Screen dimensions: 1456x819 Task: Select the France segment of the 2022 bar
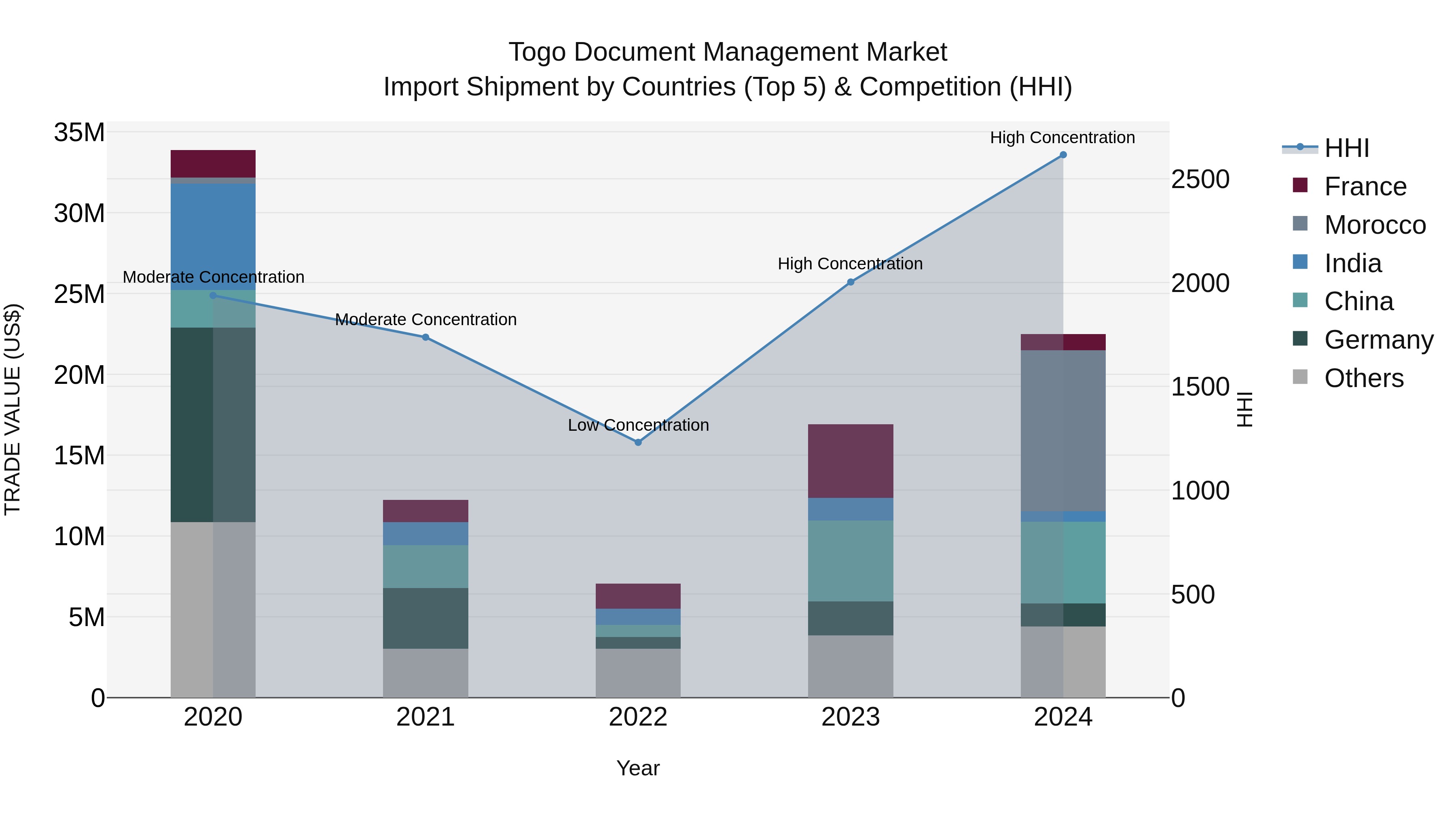point(638,596)
